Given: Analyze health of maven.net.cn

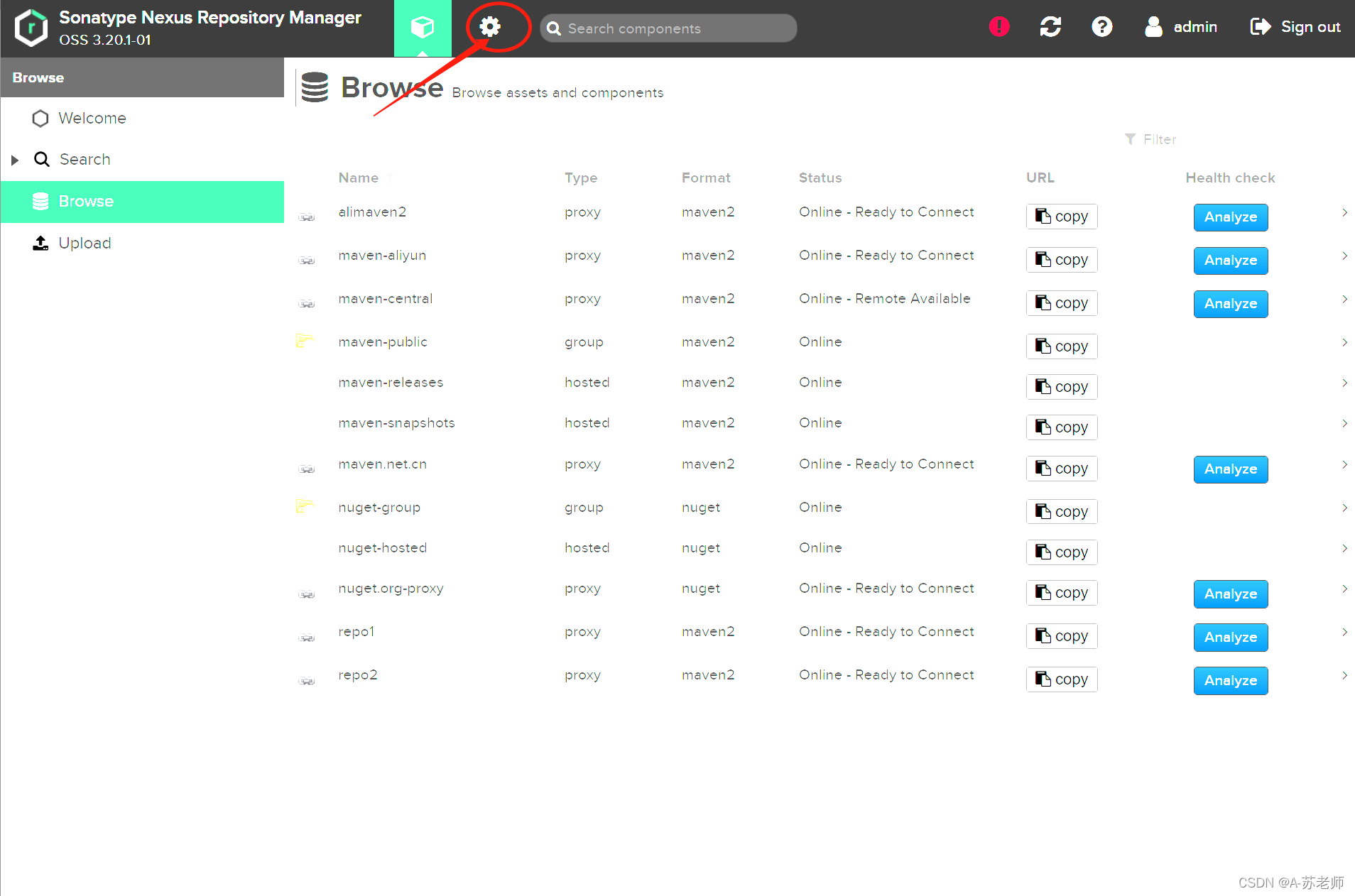Looking at the screenshot, I should [1231, 469].
